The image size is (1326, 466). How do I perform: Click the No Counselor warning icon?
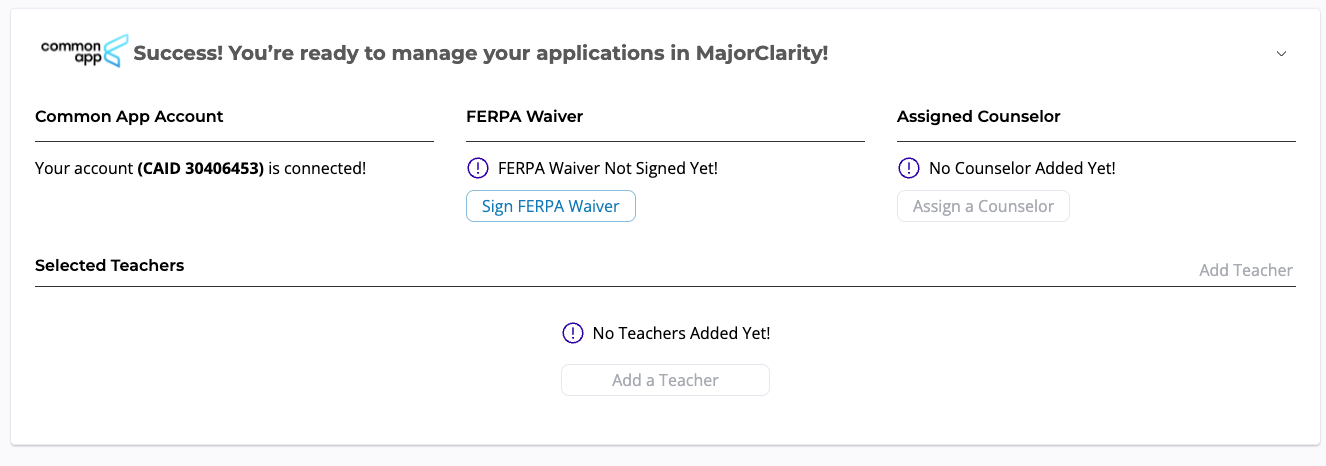pos(908,168)
